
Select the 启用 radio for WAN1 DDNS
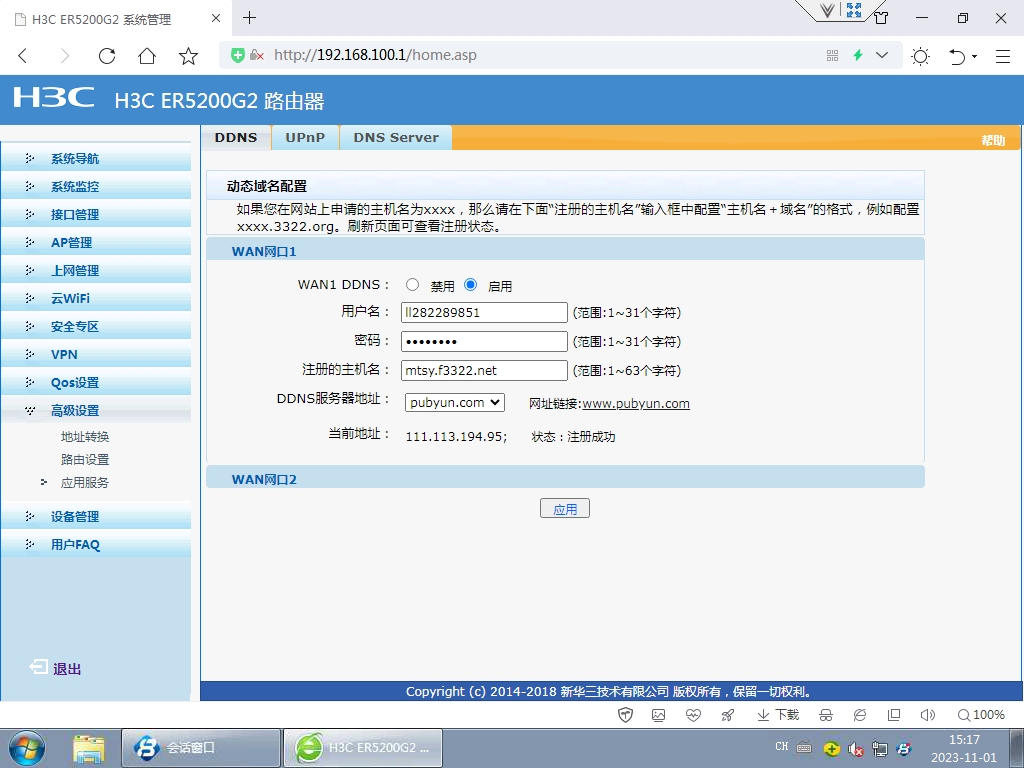470,285
